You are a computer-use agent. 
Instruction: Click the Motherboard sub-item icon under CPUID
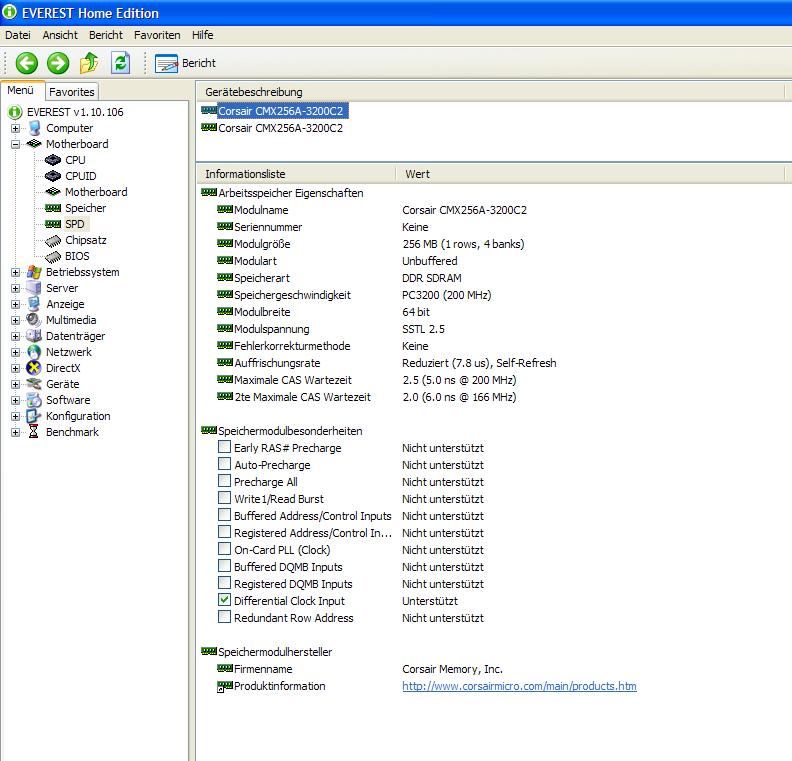pos(53,192)
